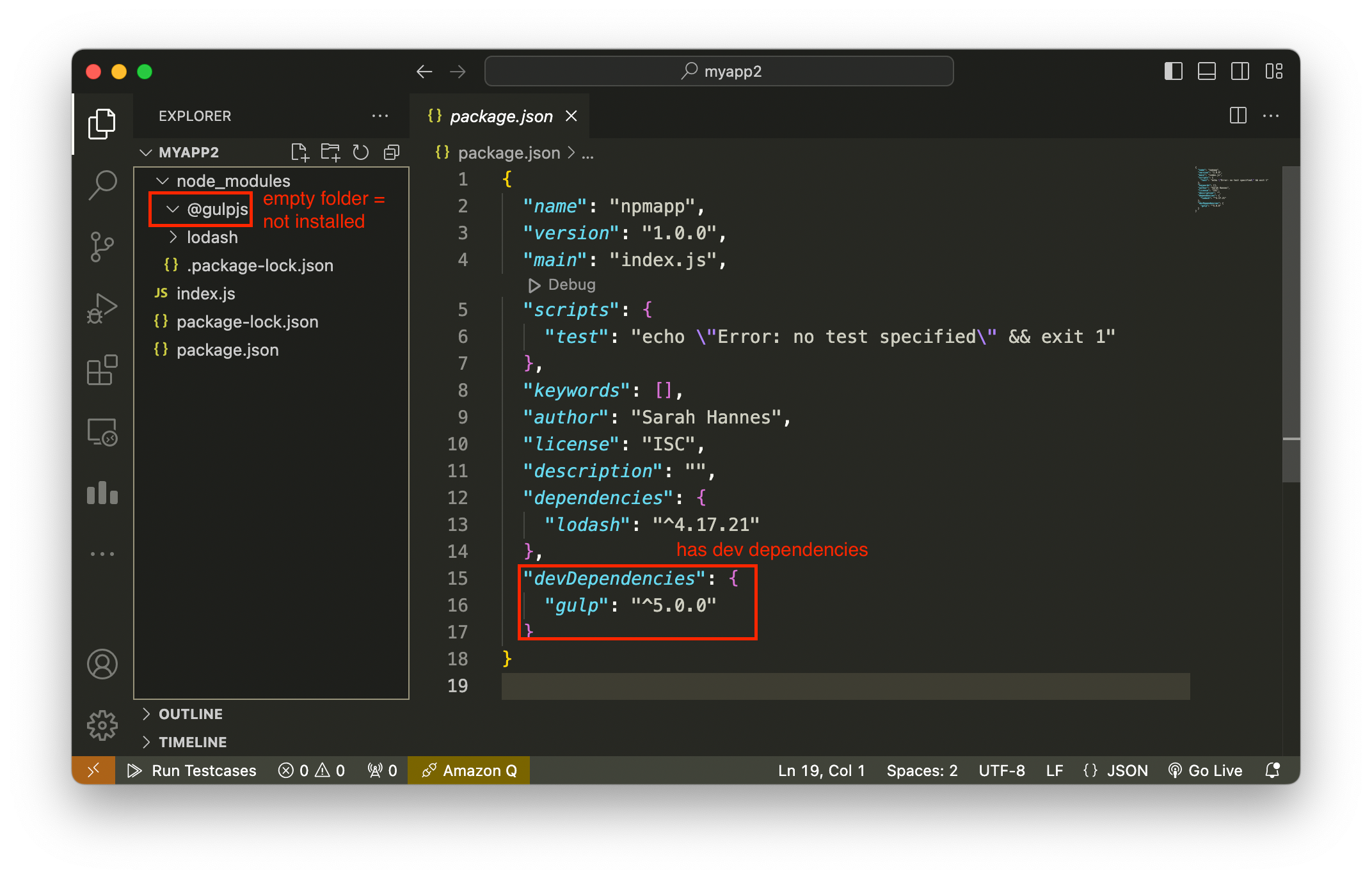The width and height of the screenshot is (1372, 879).
Task: Click the ports forwarded indicator showing 0
Action: point(382,770)
